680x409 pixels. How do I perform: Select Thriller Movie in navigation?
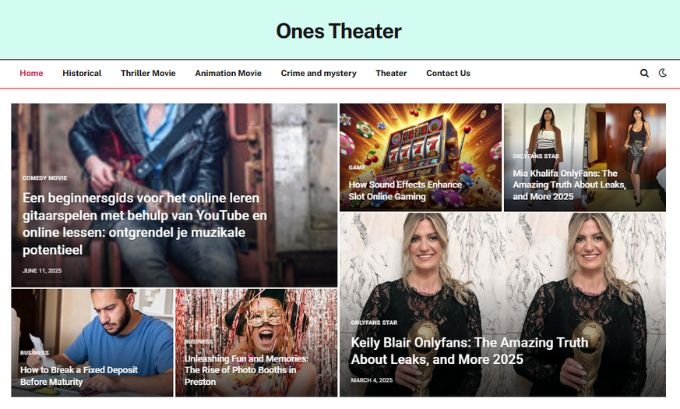point(148,73)
